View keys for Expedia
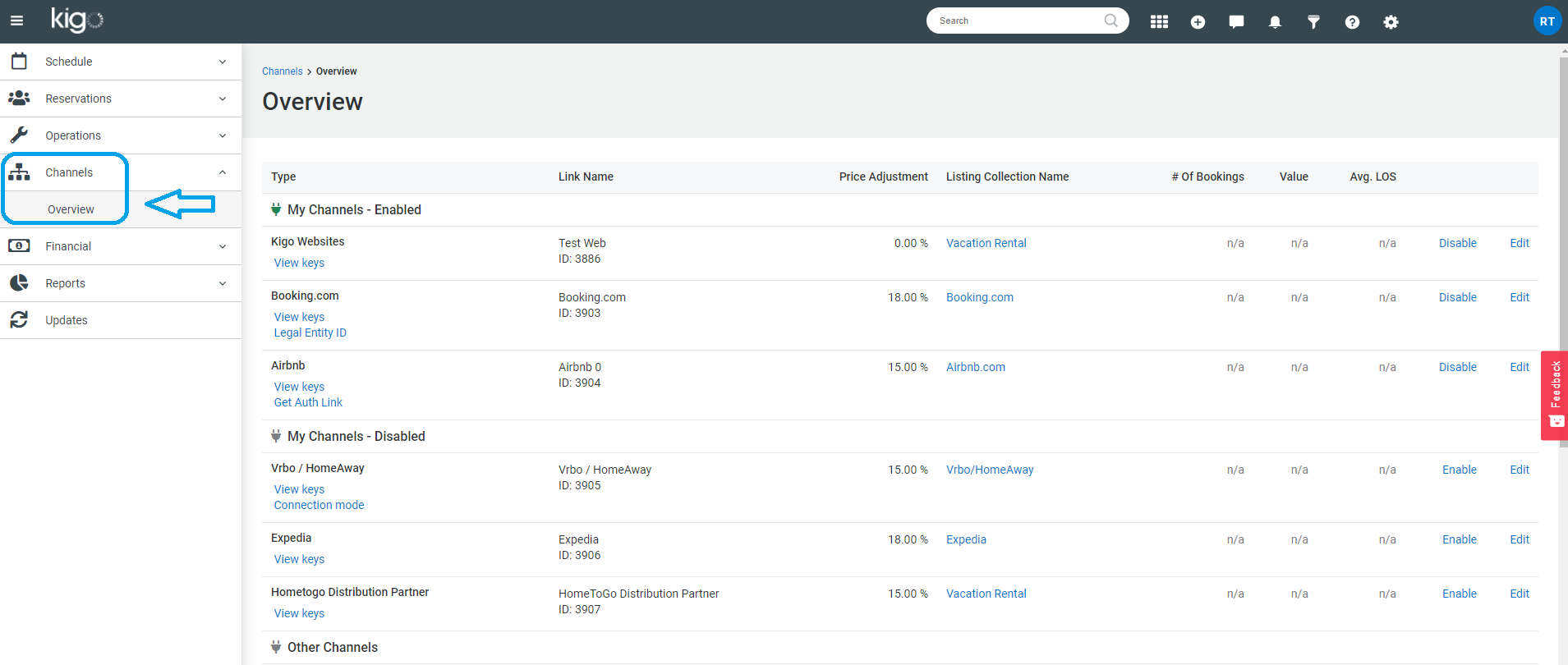Viewport: 1568px width, 665px height. click(299, 559)
